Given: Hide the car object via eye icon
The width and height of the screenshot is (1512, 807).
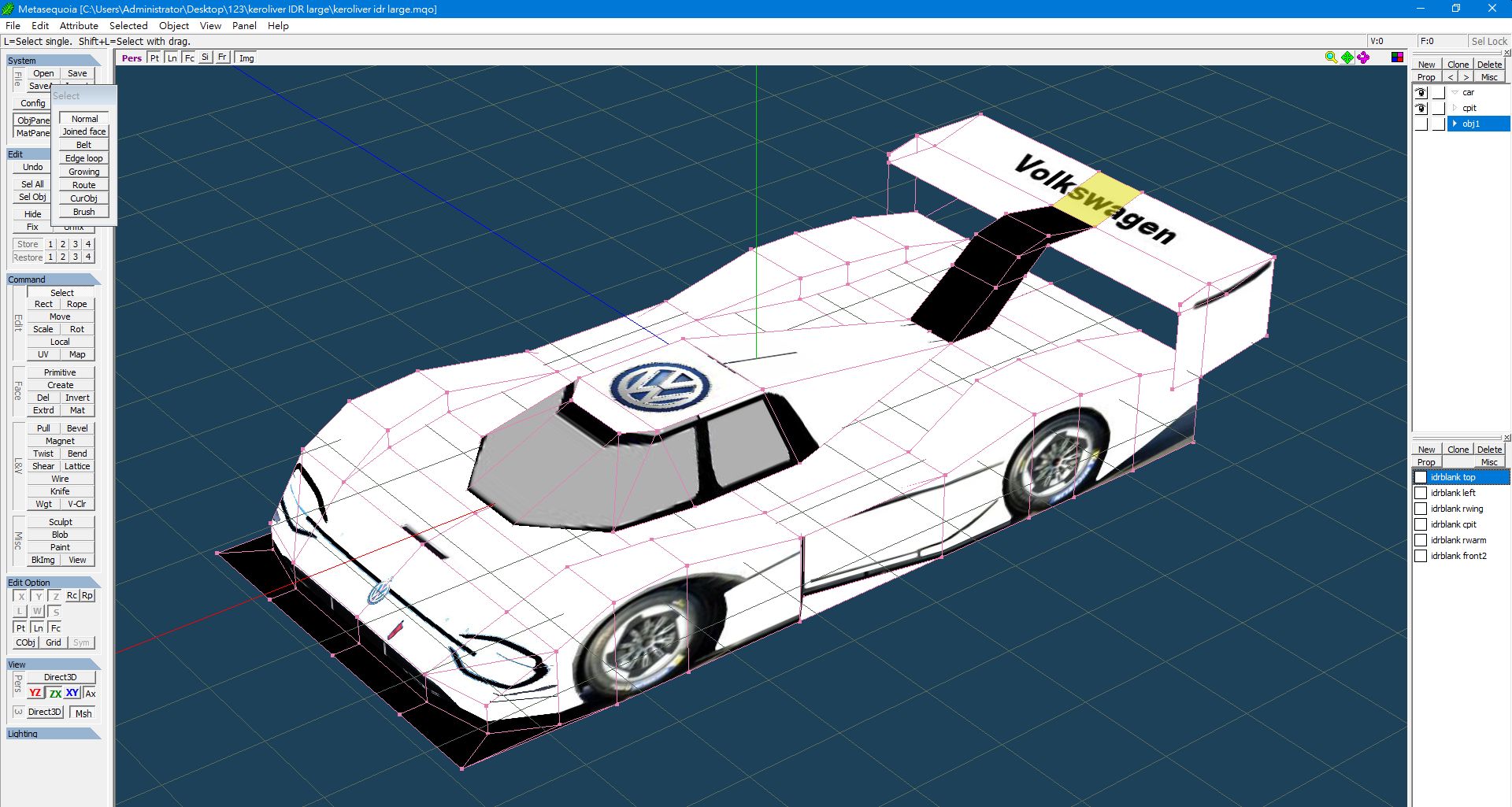Looking at the screenshot, I should (1421, 92).
